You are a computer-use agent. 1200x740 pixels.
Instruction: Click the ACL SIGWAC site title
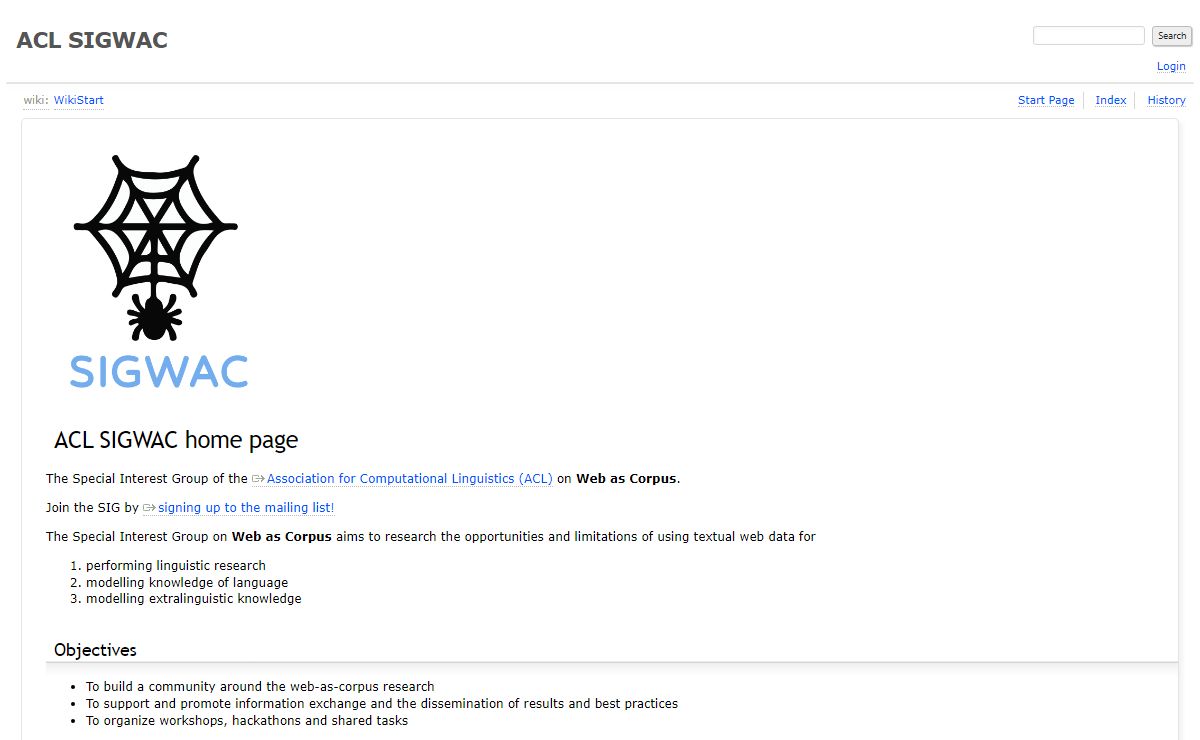(x=92, y=41)
